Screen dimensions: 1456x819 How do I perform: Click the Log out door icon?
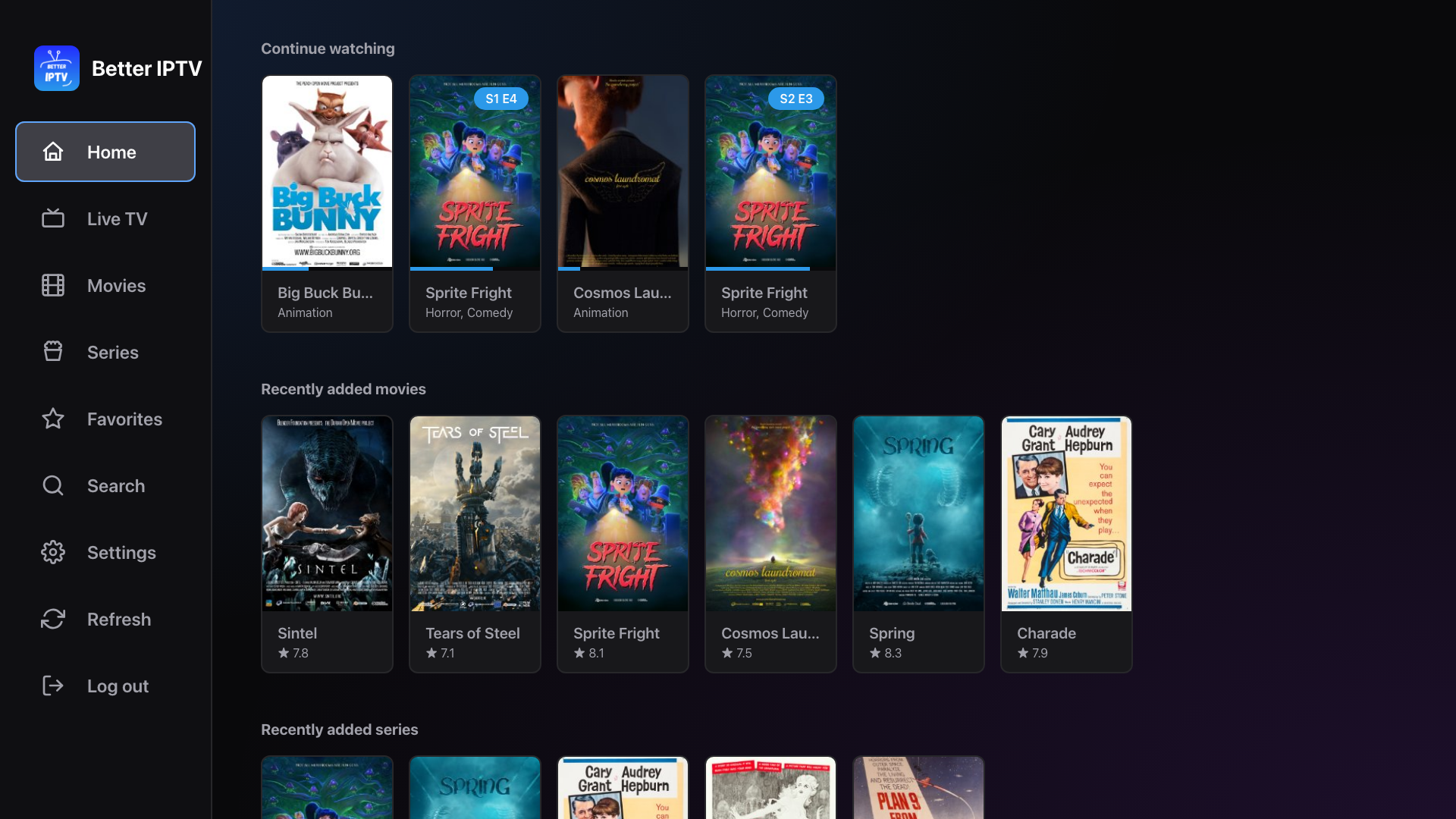coord(53,686)
